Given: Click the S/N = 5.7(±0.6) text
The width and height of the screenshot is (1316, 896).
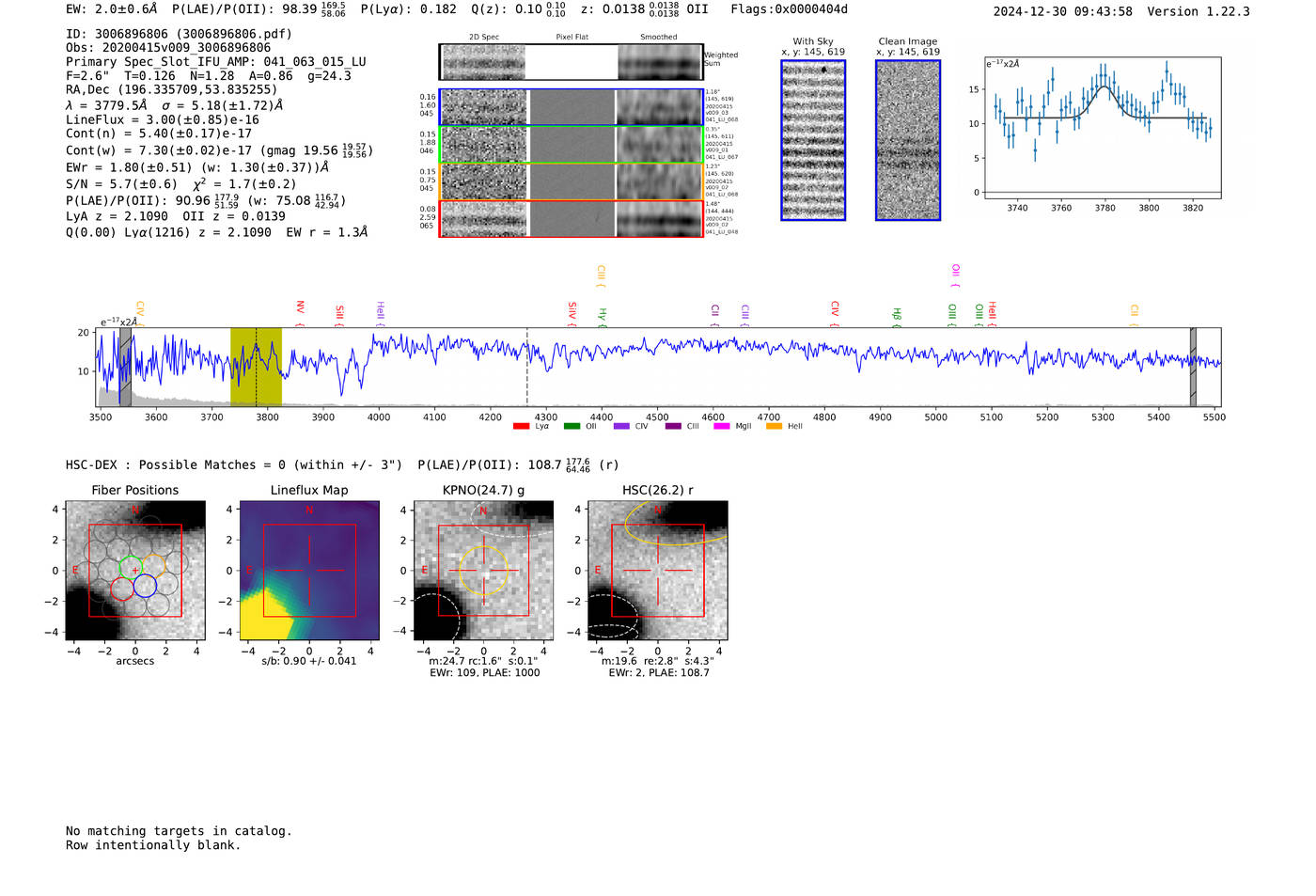Looking at the screenshot, I should (x=121, y=184).
